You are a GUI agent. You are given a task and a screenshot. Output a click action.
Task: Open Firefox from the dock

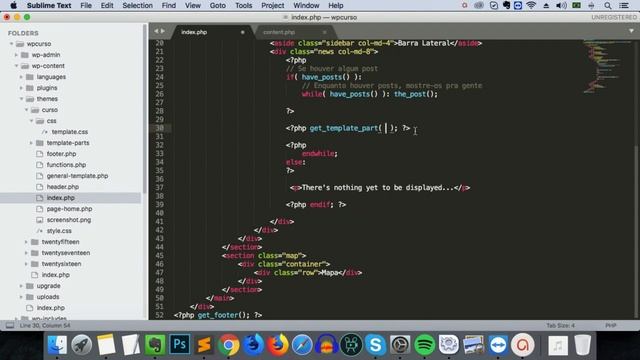278,344
